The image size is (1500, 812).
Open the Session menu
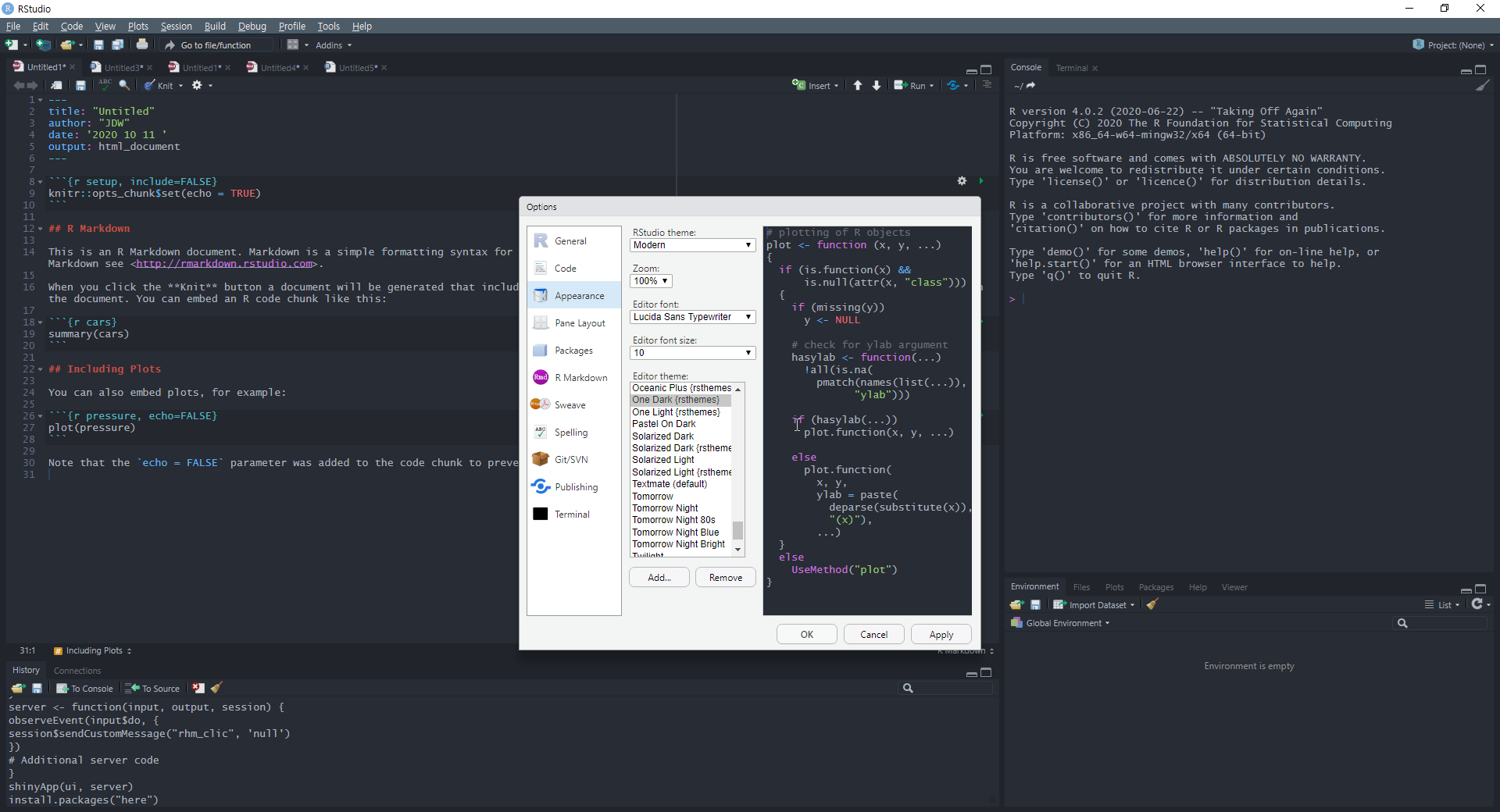[176, 26]
